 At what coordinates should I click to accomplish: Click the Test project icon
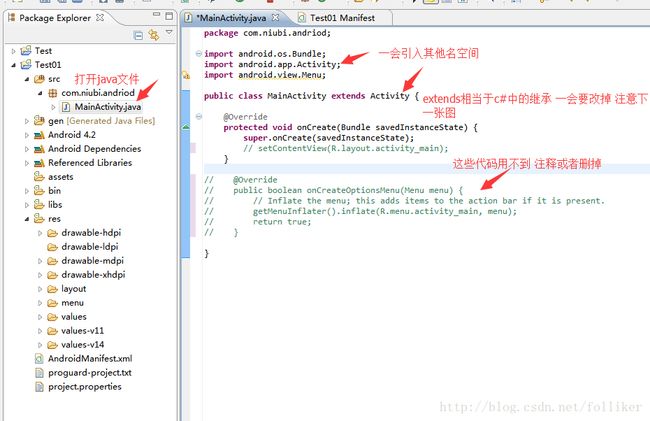click(26, 51)
